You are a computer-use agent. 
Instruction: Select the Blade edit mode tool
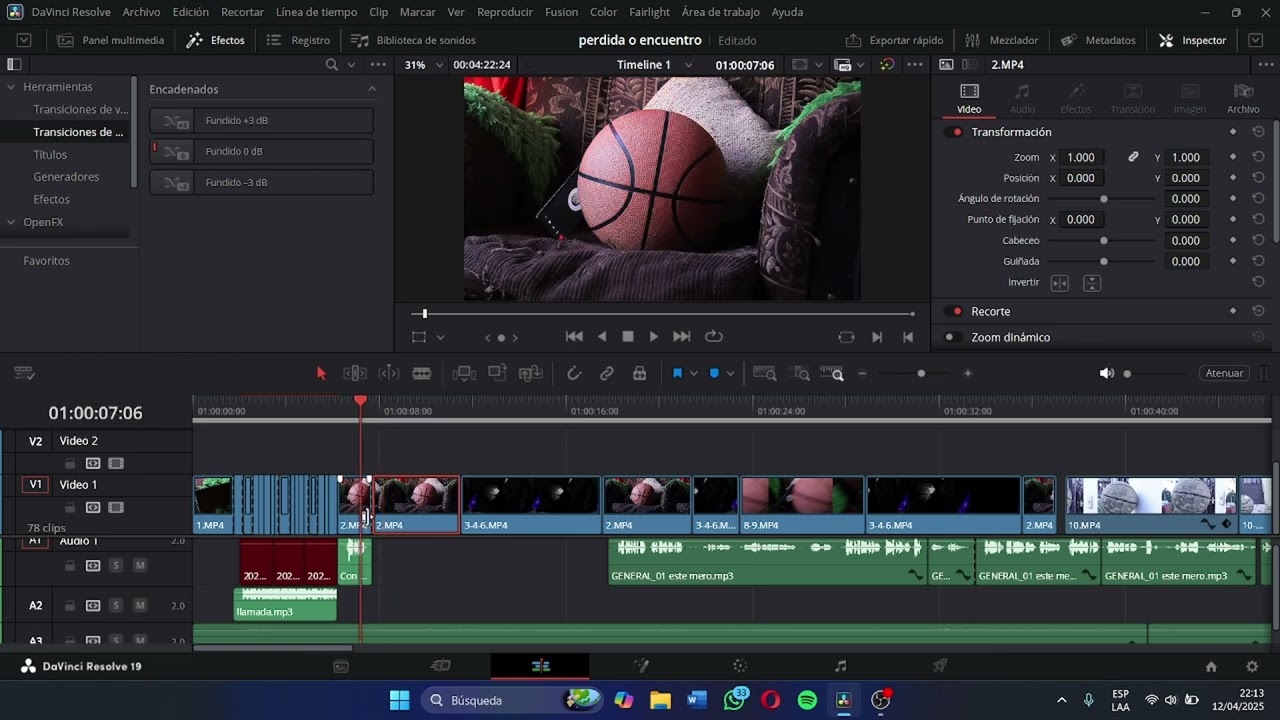[x=422, y=373]
